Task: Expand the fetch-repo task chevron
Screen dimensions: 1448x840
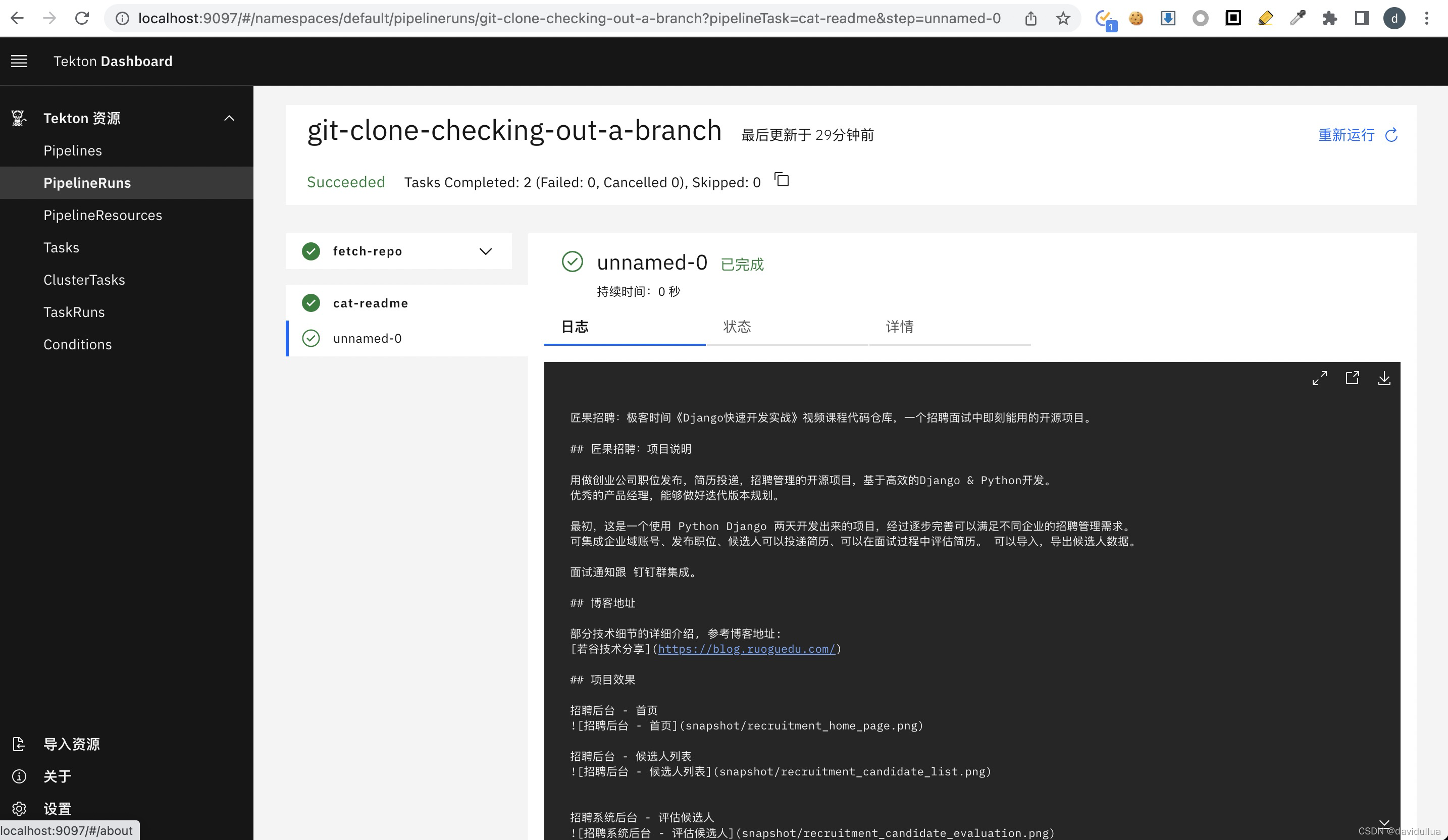Action: coord(486,251)
